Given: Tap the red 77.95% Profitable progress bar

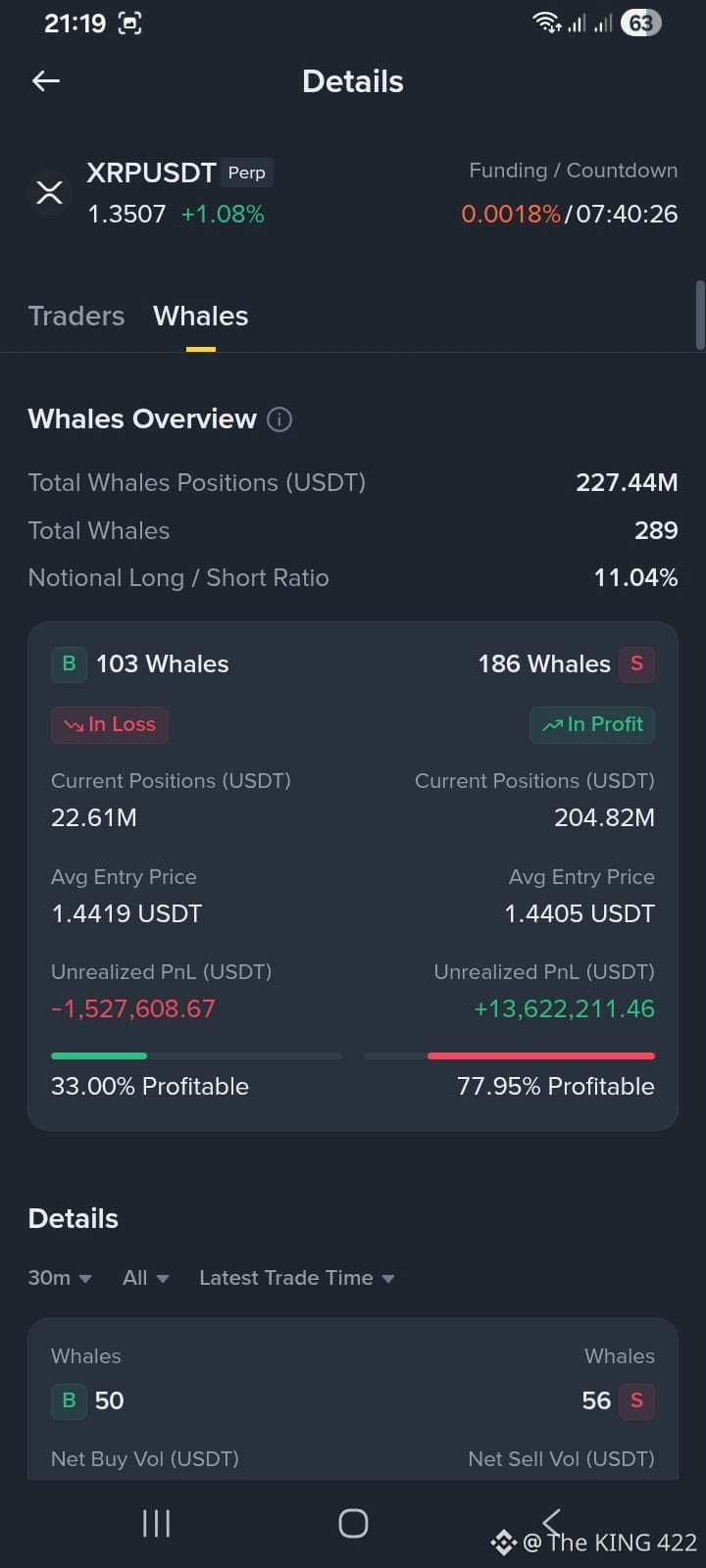Looking at the screenshot, I should pyautogui.click(x=509, y=1055).
